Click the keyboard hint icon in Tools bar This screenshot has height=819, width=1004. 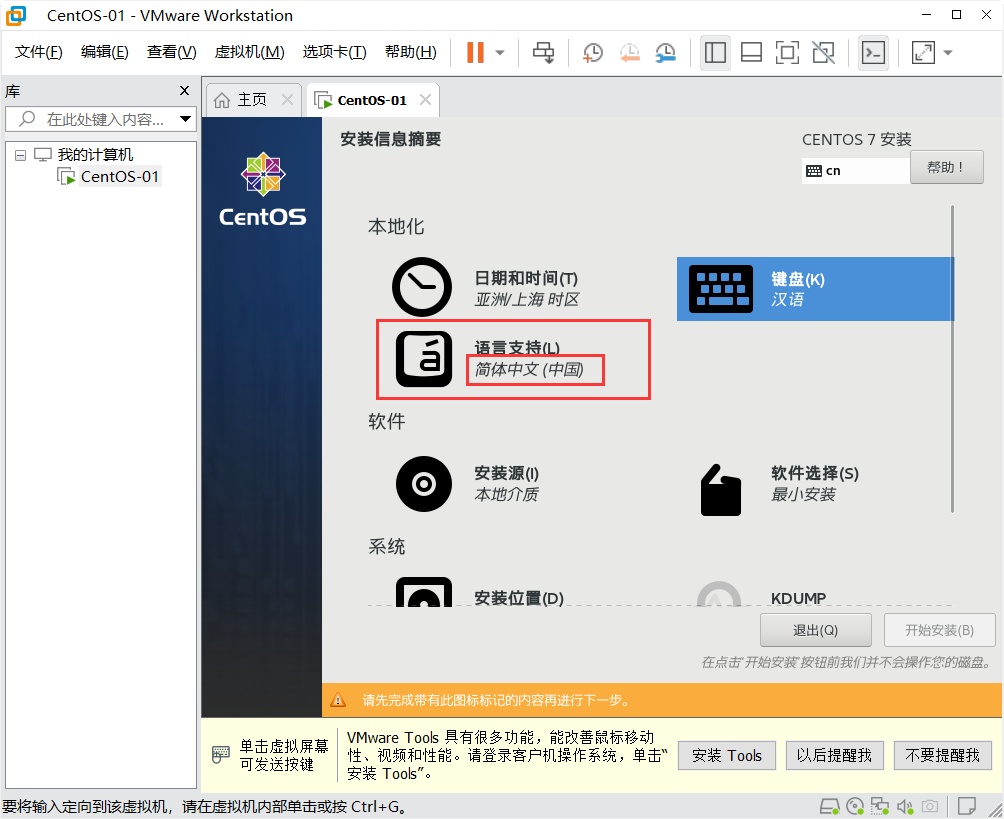(x=220, y=754)
